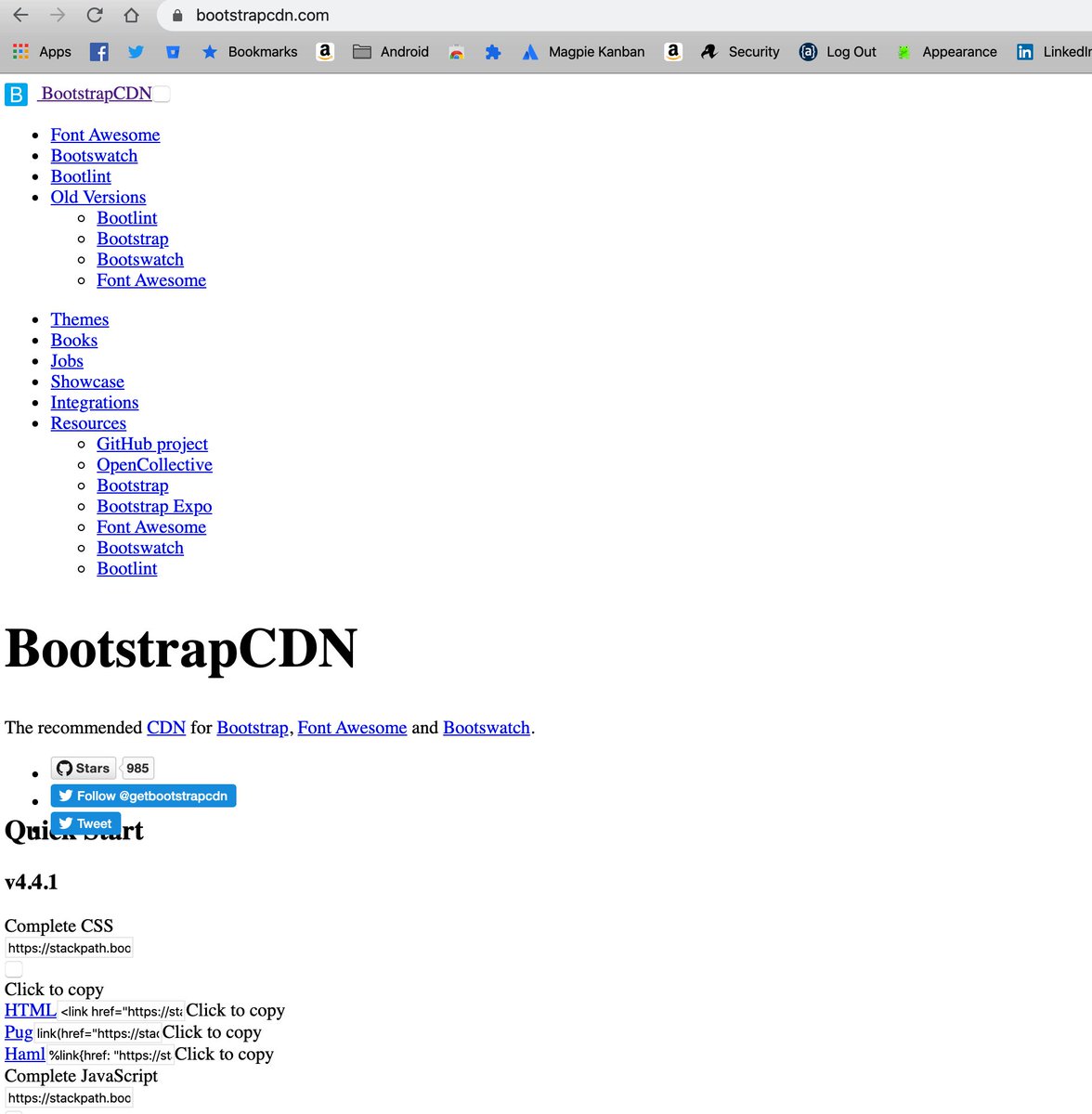Open the Themes link
1092x1114 pixels.
[80, 318]
